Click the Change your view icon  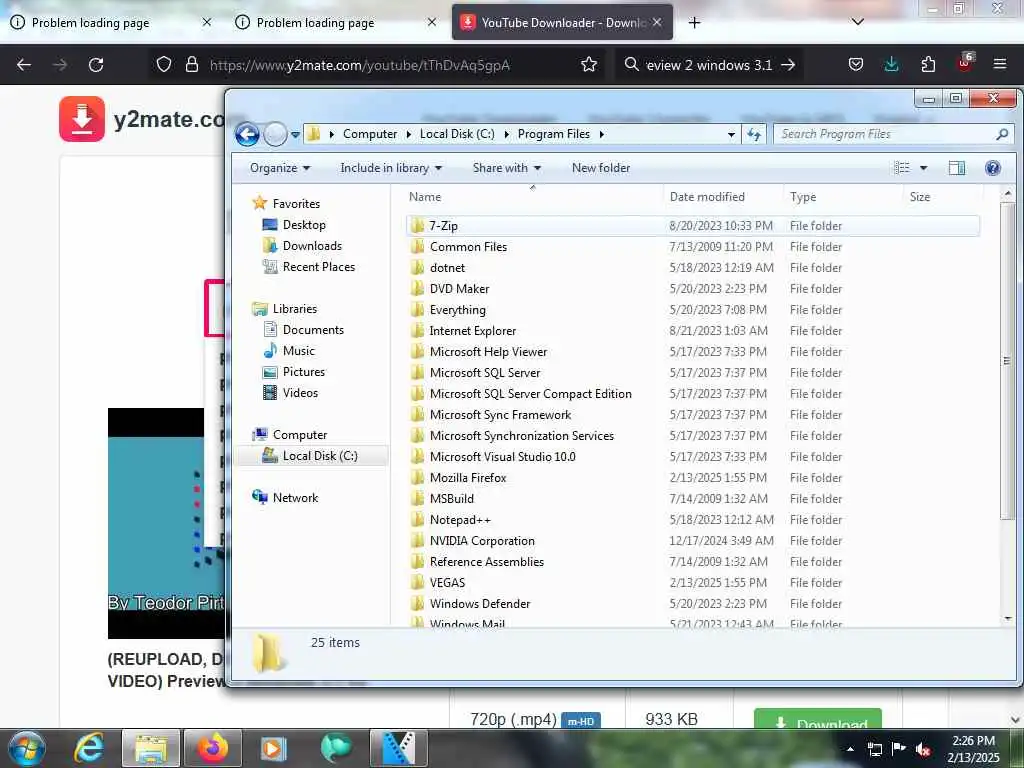(x=901, y=168)
